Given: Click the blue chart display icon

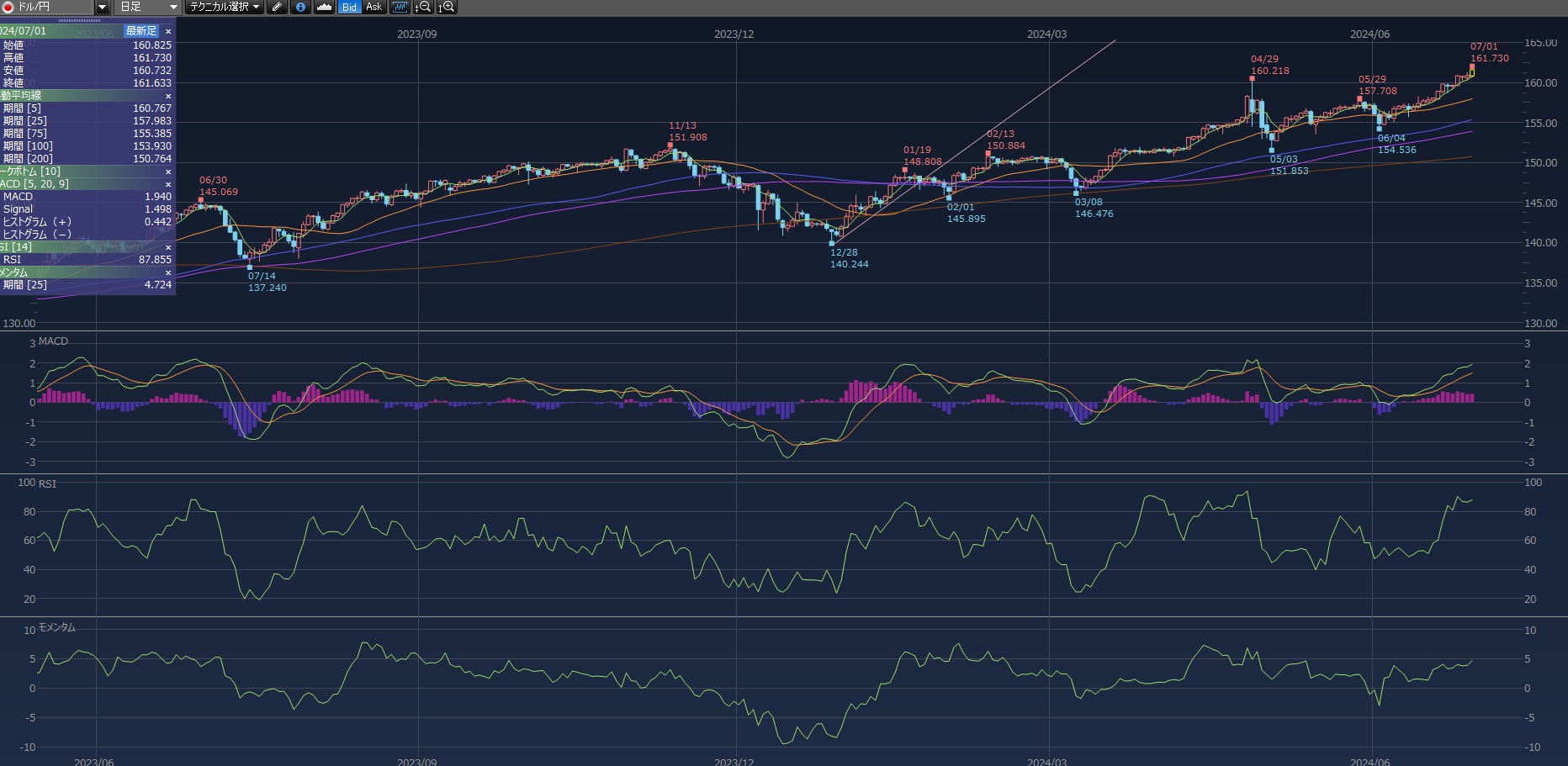Looking at the screenshot, I should coord(400,7).
